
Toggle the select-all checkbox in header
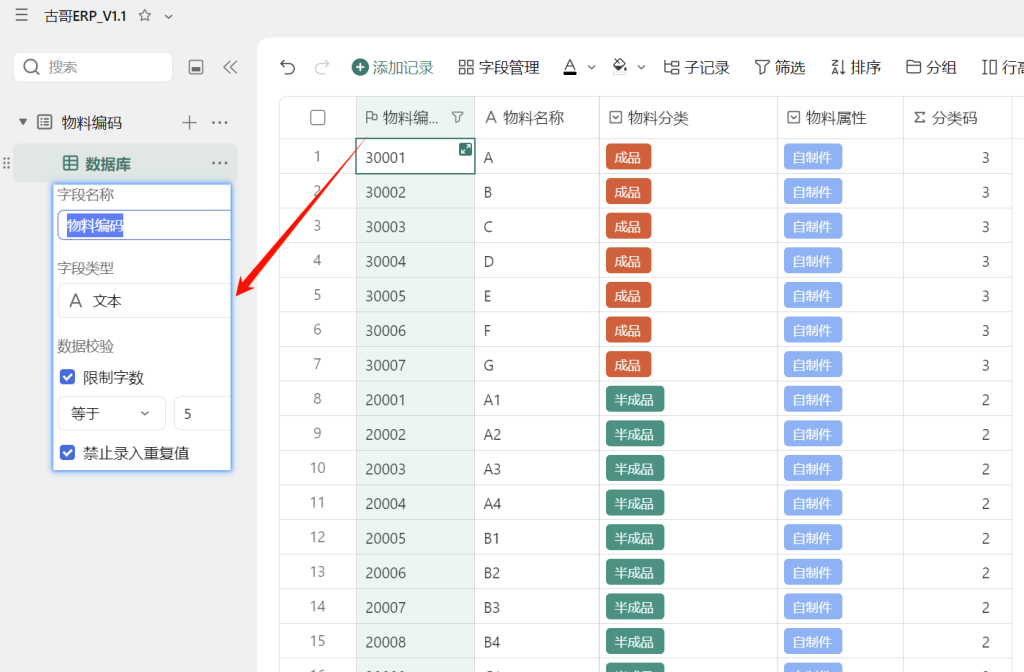317,118
